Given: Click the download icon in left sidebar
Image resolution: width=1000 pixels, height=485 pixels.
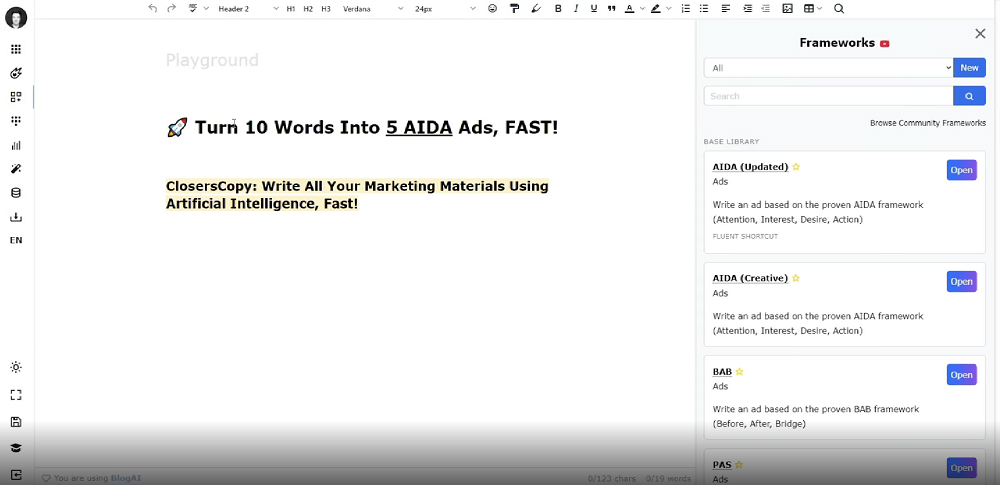Looking at the screenshot, I should pos(16,217).
